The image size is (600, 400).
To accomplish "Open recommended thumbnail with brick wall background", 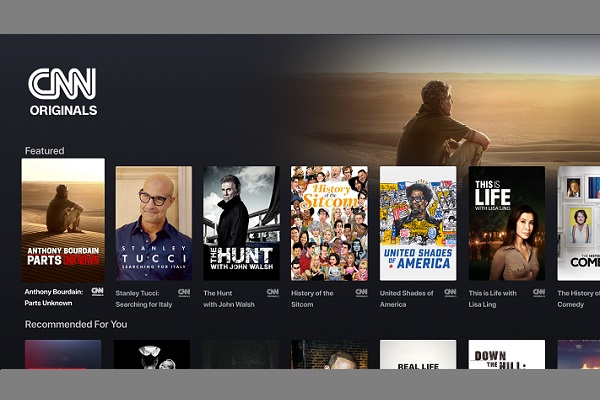I will pos(329,354).
